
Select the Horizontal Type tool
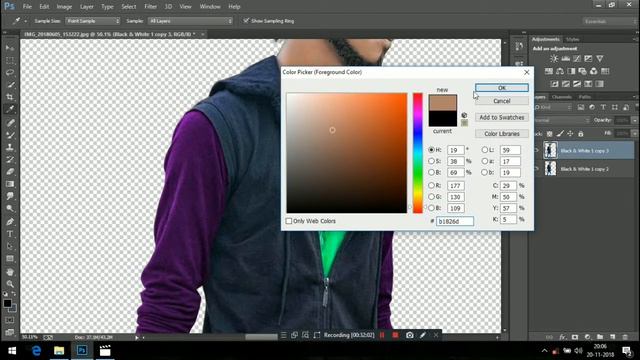pos(10,234)
